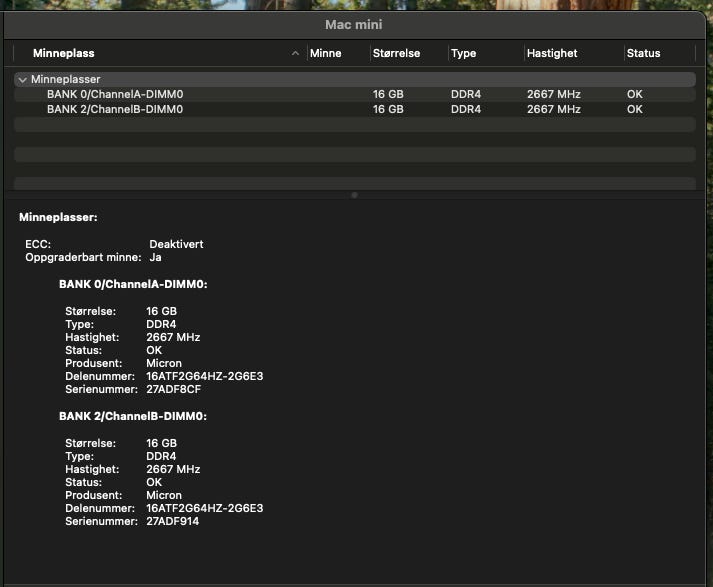Click 2667 MHz cell in BANK 2 row
Image resolution: width=713 pixels, height=587 pixels.
[x=553, y=109]
